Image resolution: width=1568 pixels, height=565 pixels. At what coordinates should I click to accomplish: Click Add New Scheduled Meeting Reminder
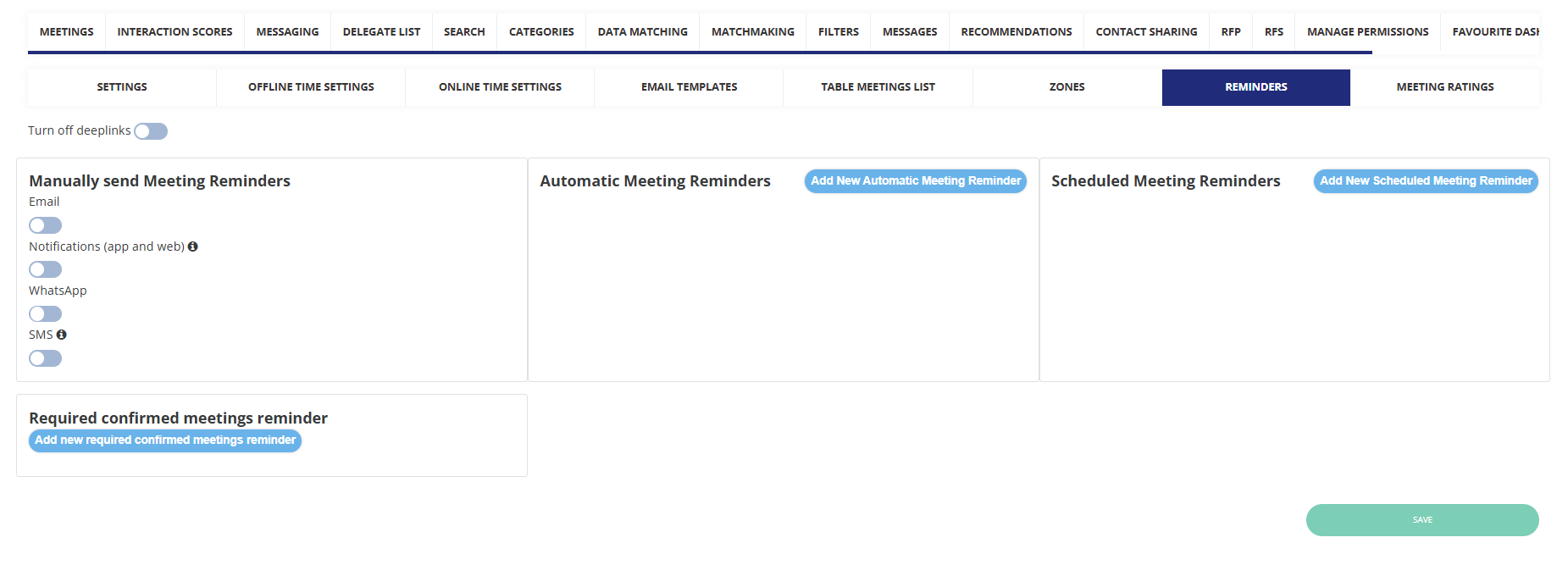1426,181
